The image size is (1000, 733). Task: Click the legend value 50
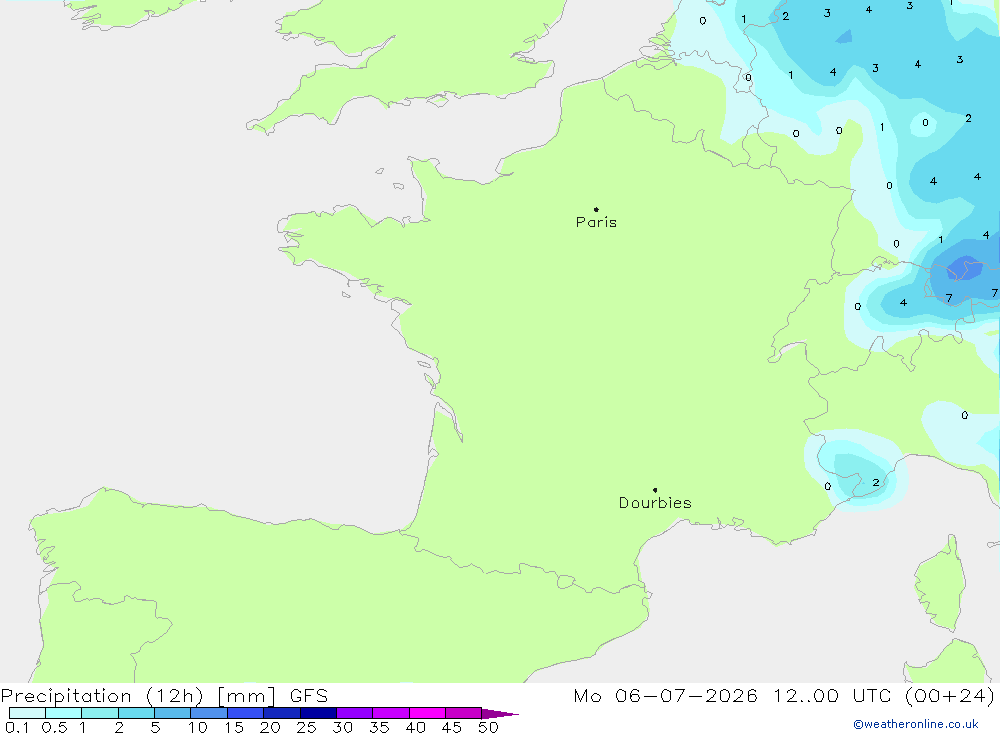[489, 727]
